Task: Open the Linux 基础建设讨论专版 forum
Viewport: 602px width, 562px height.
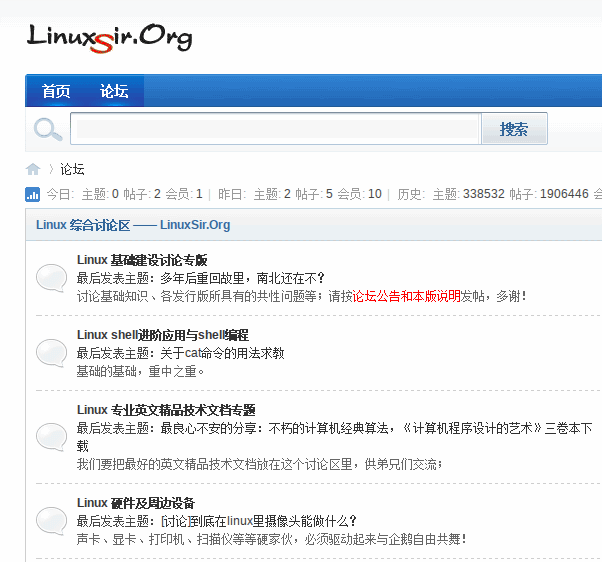Action: tap(142, 260)
